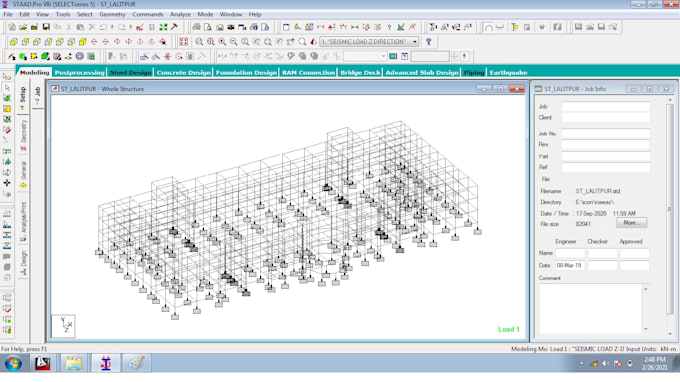
Task: Click the cyan screen icon beside dropdown
Action: point(393,56)
